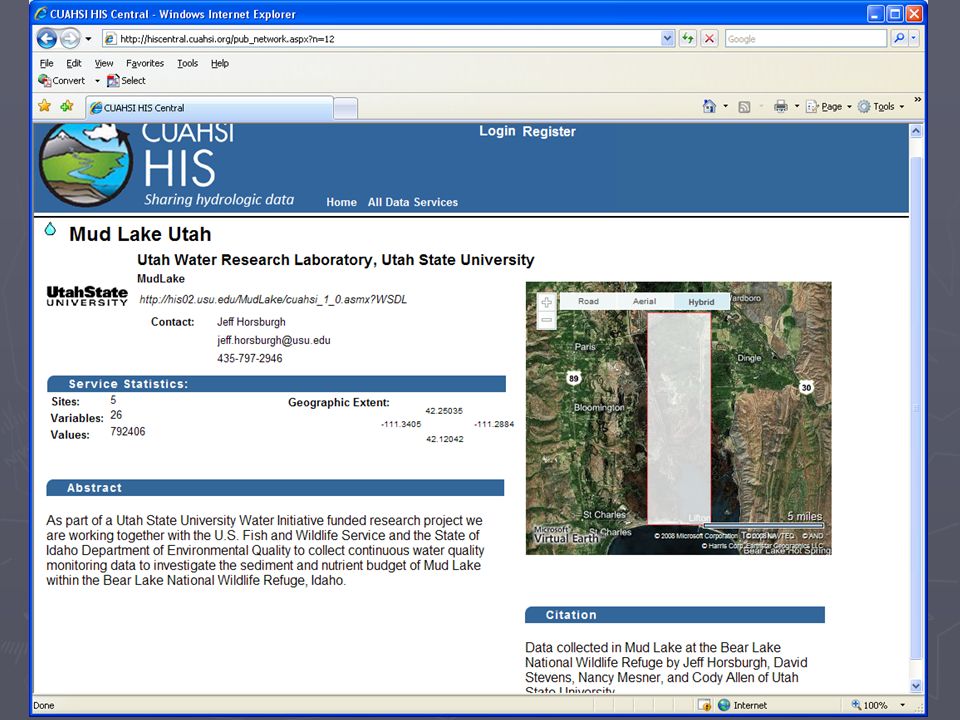
Task: Expand the zoom level dropdown arrow
Action: coord(902,705)
